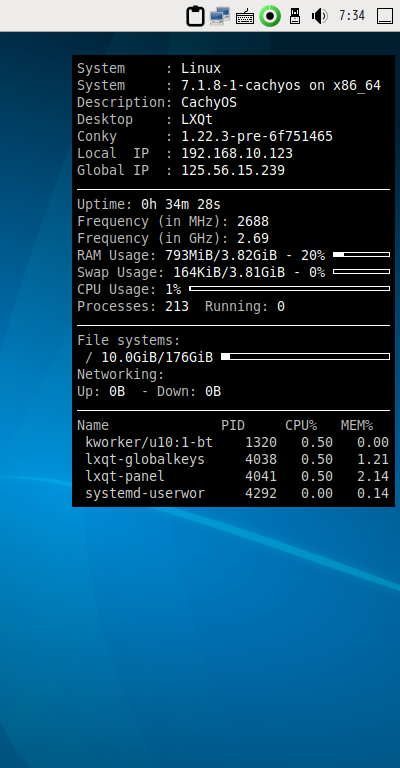This screenshot has width=400, height=768.
Task: Click the local IP 192.168.10.123
Action: [x=237, y=153]
